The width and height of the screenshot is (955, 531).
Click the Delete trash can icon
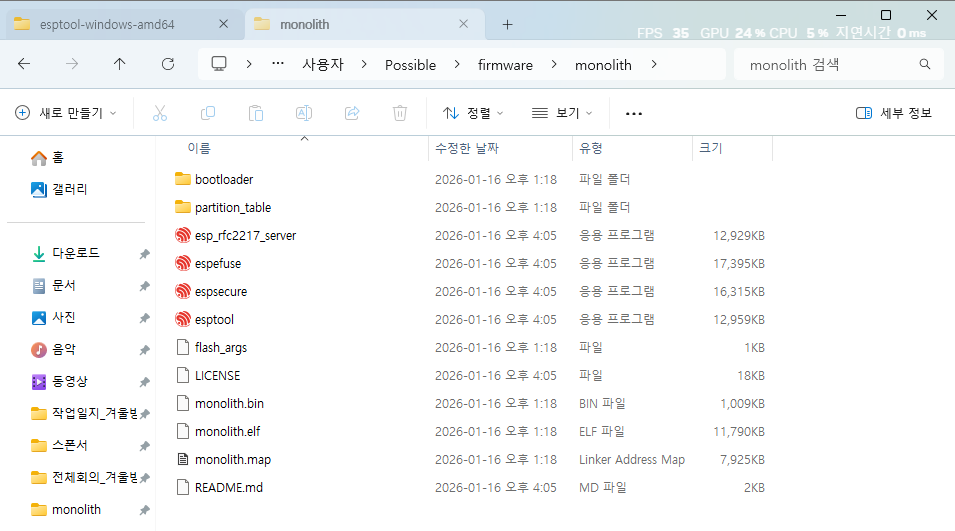[400, 113]
